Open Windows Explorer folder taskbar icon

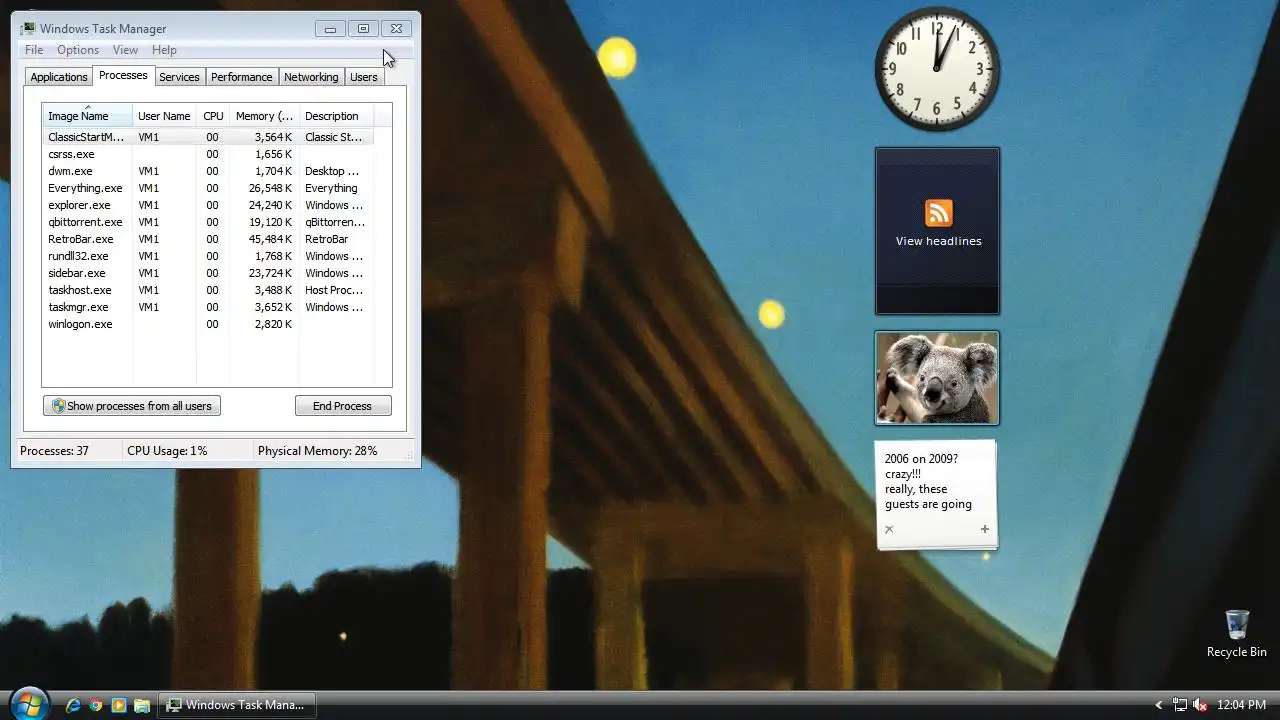tap(142, 705)
